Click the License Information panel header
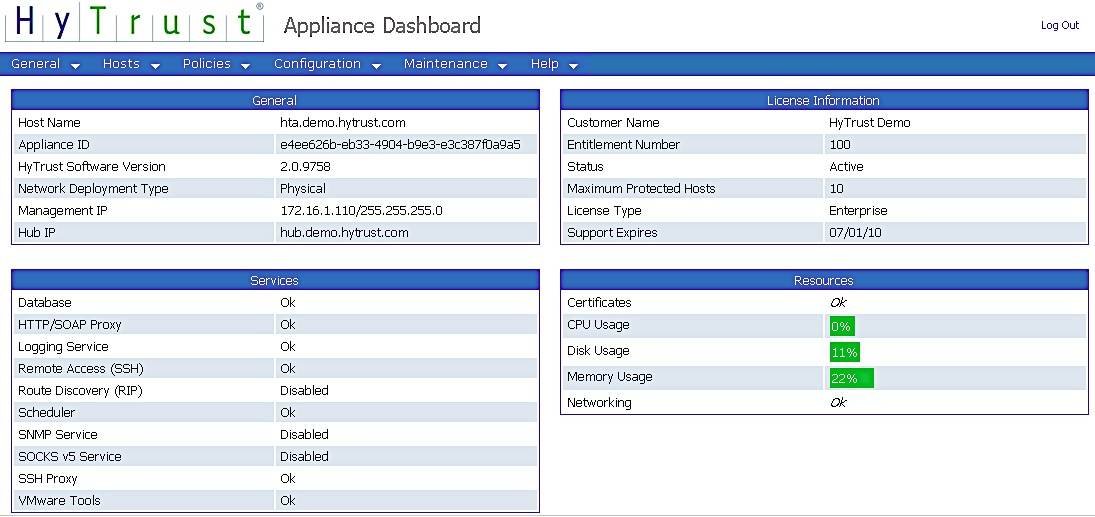The height and width of the screenshot is (517, 1095). [x=823, y=100]
